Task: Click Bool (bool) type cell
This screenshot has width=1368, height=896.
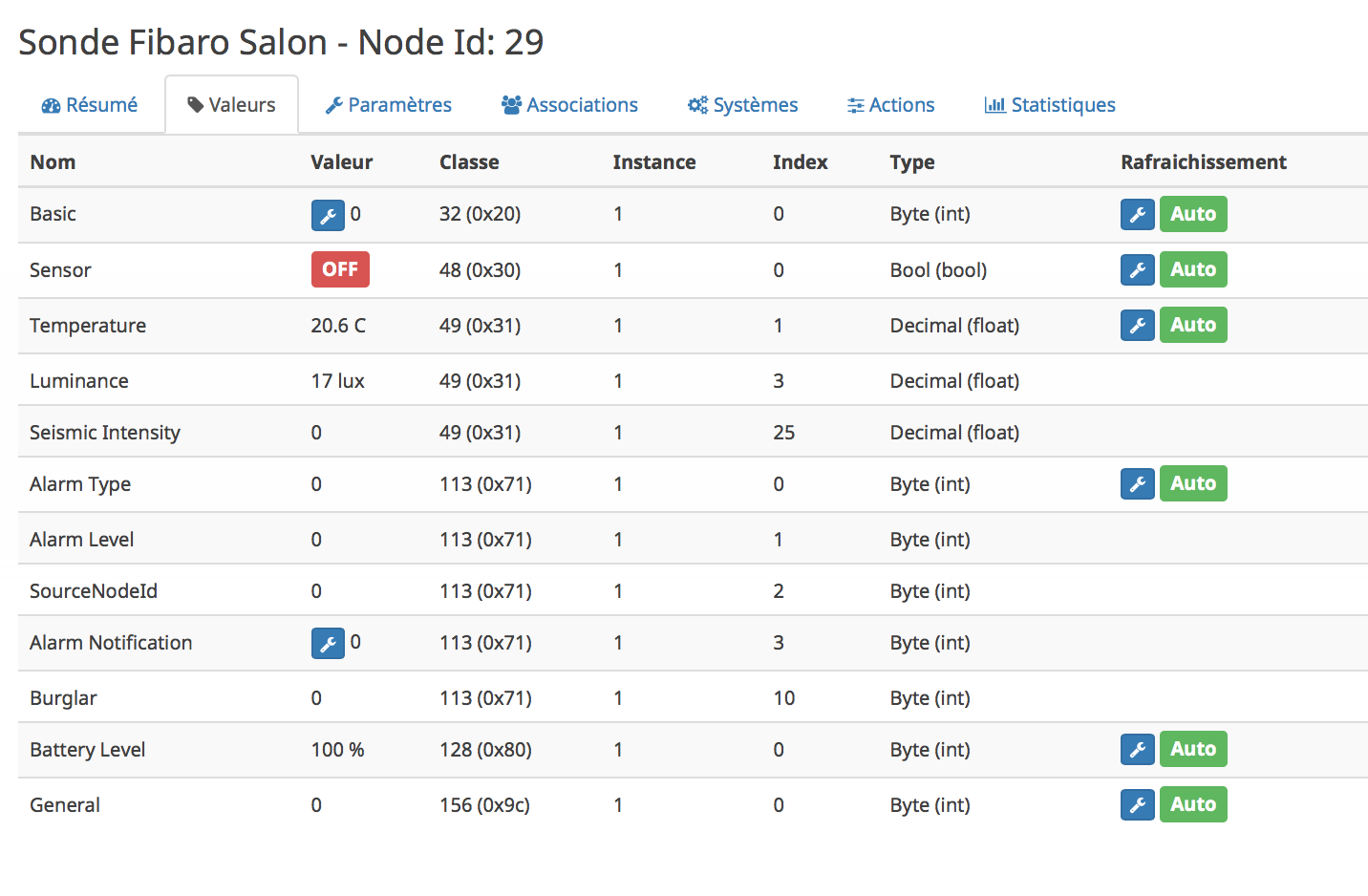Action: [x=938, y=270]
